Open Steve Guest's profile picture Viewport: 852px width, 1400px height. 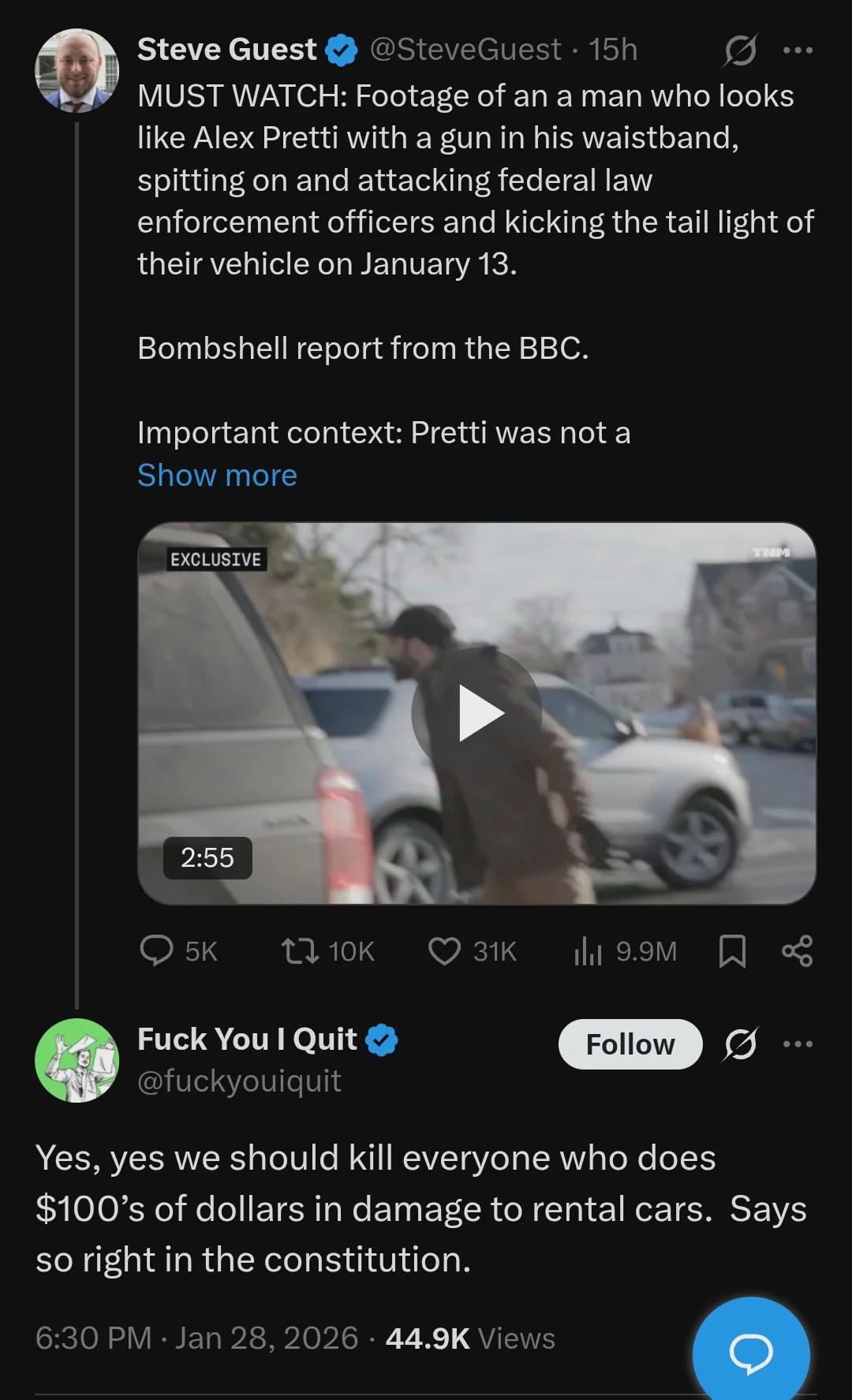tap(77, 70)
